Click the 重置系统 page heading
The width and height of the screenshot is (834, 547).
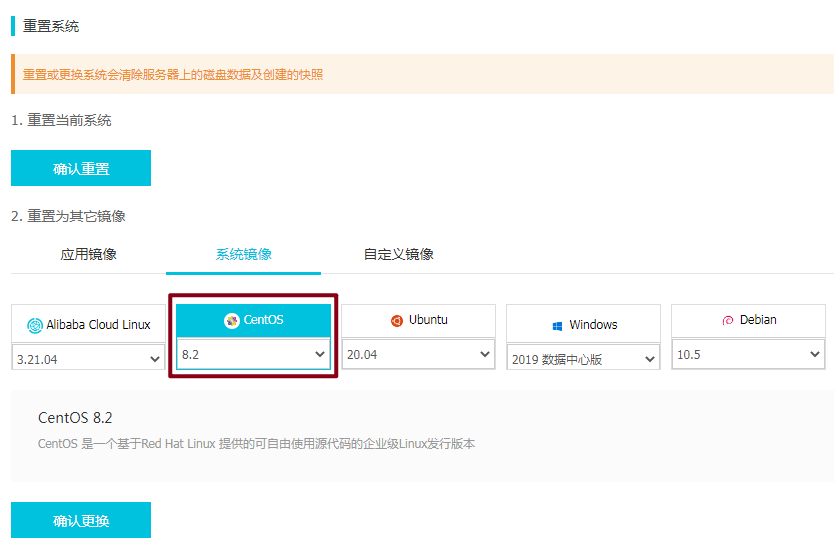[x=51, y=26]
